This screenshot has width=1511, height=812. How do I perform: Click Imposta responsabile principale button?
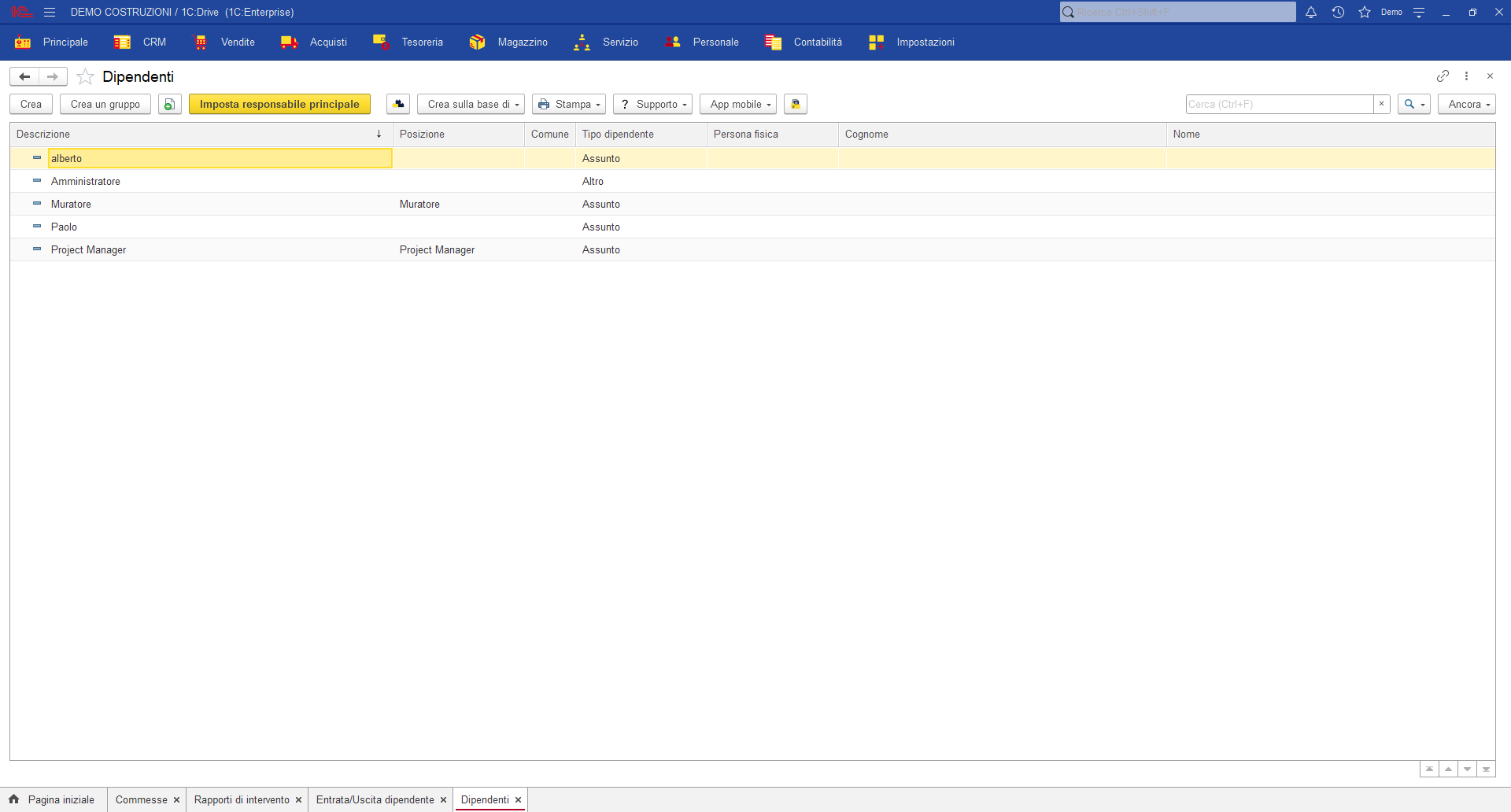pos(279,104)
